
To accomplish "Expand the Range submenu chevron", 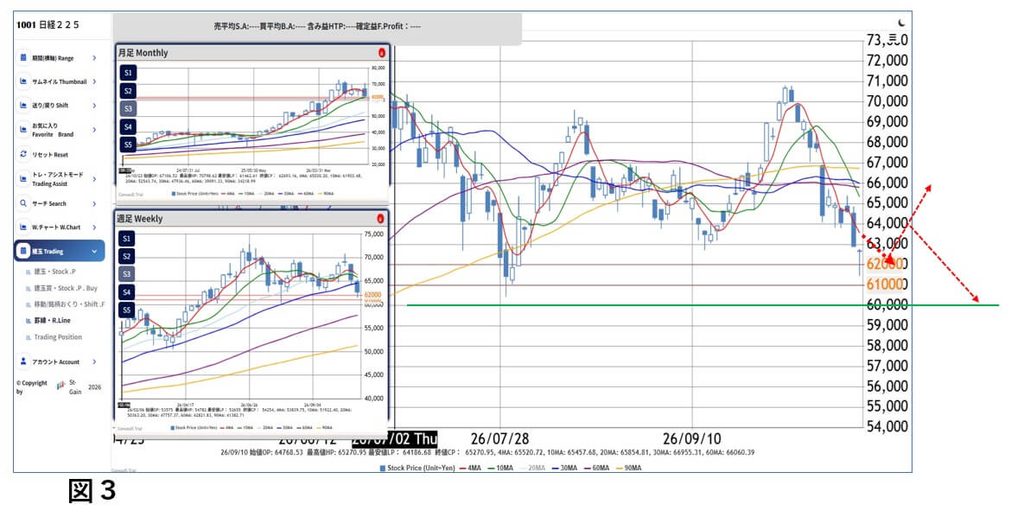I will pos(94,57).
